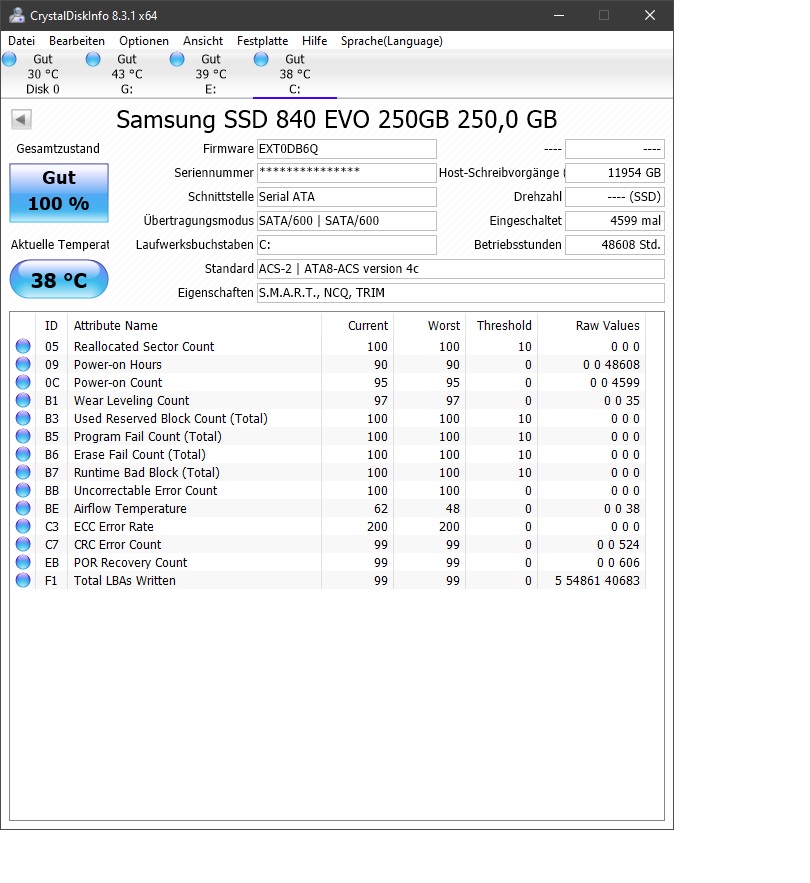The width and height of the screenshot is (810, 883).
Task: Click the blue status orb for drive C:
Action: pyautogui.click(x=261, y=59)
